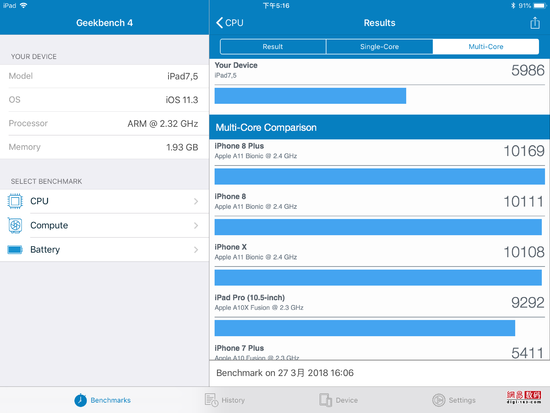
Task: Click the score 10108
Action: (524, 252)
